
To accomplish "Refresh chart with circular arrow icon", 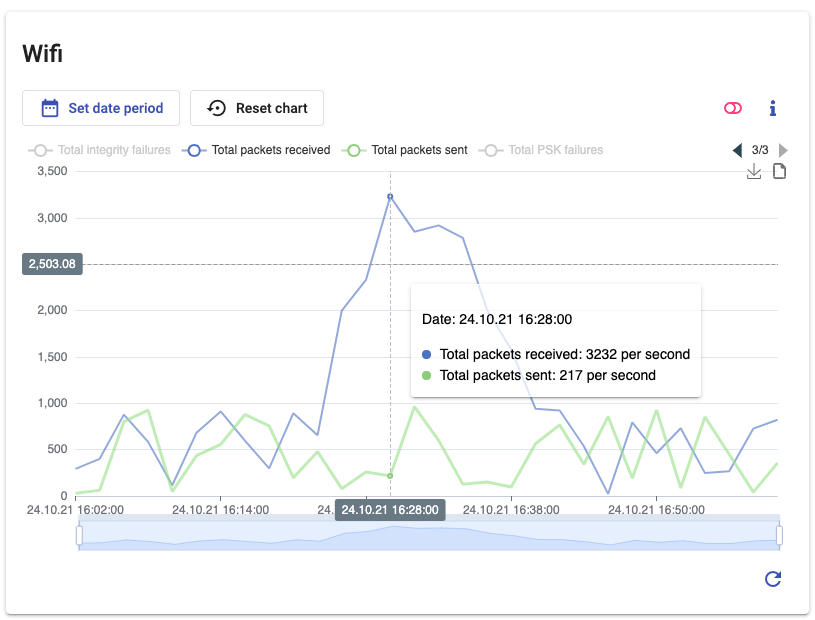I will coord(772,579).
